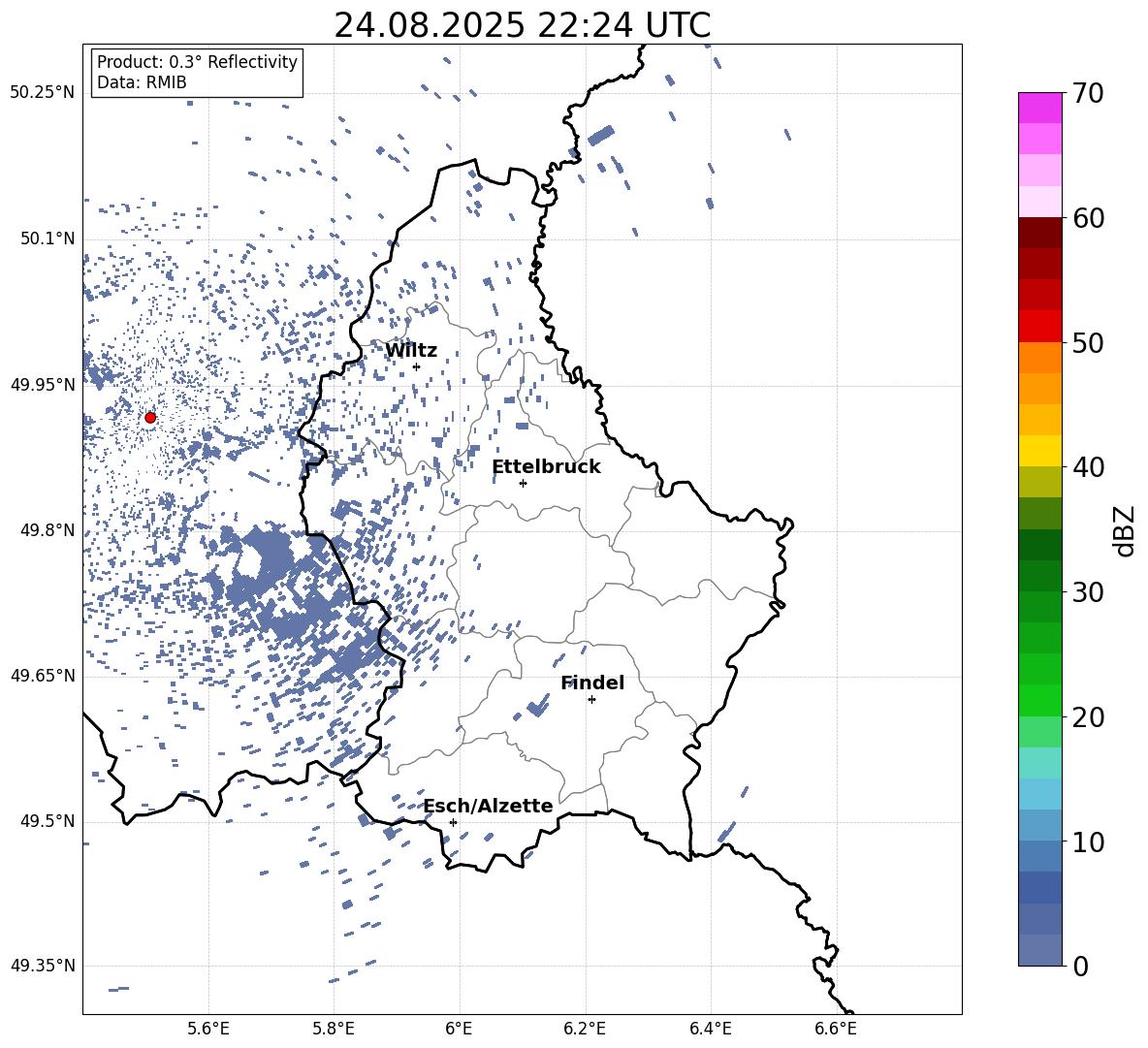Click the 49.95°N latitude label
Image resolution: width=1148 pixels, height=1048 pixels.
[x=43, y=385]
